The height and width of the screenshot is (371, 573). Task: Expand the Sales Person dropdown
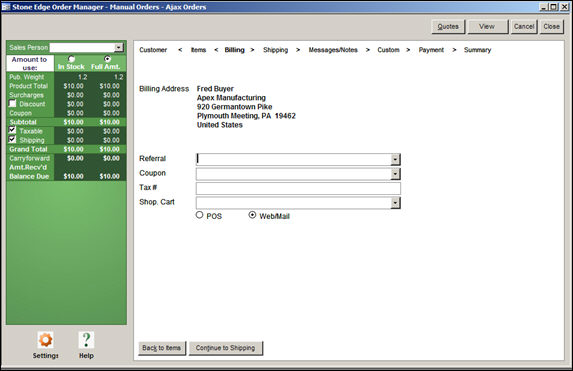tap(119, 48)
